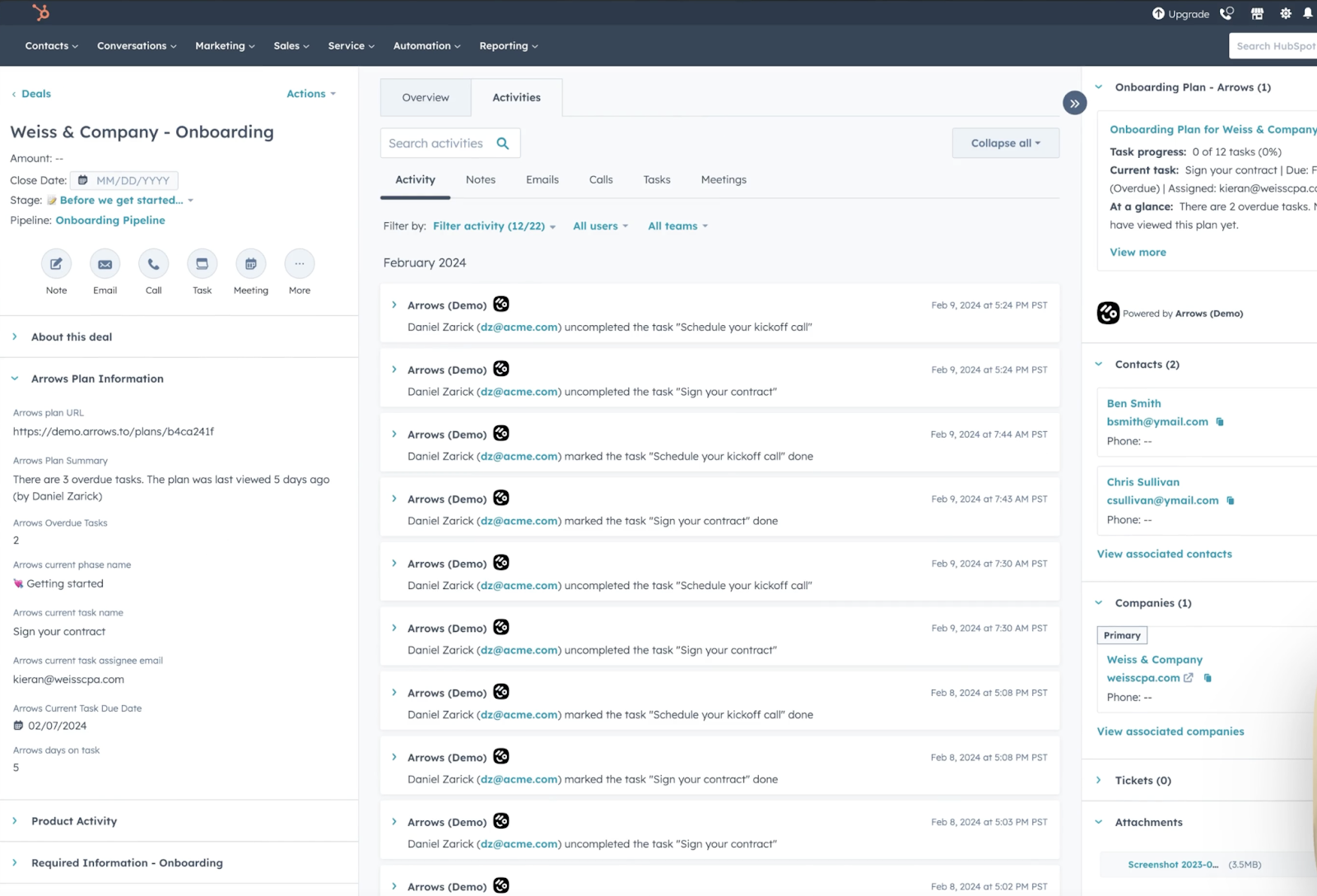Copy csullivan@ymail.com with the copy icon

1231,500
